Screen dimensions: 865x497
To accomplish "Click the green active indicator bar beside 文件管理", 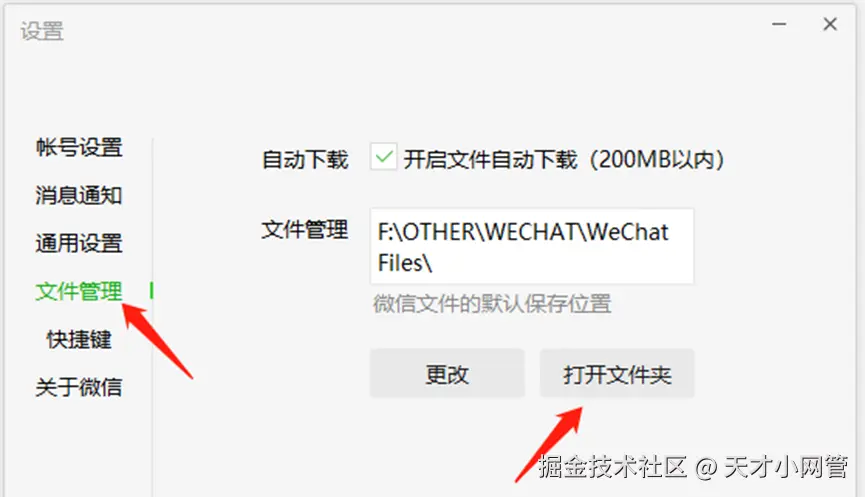I will tap(151, 291).
